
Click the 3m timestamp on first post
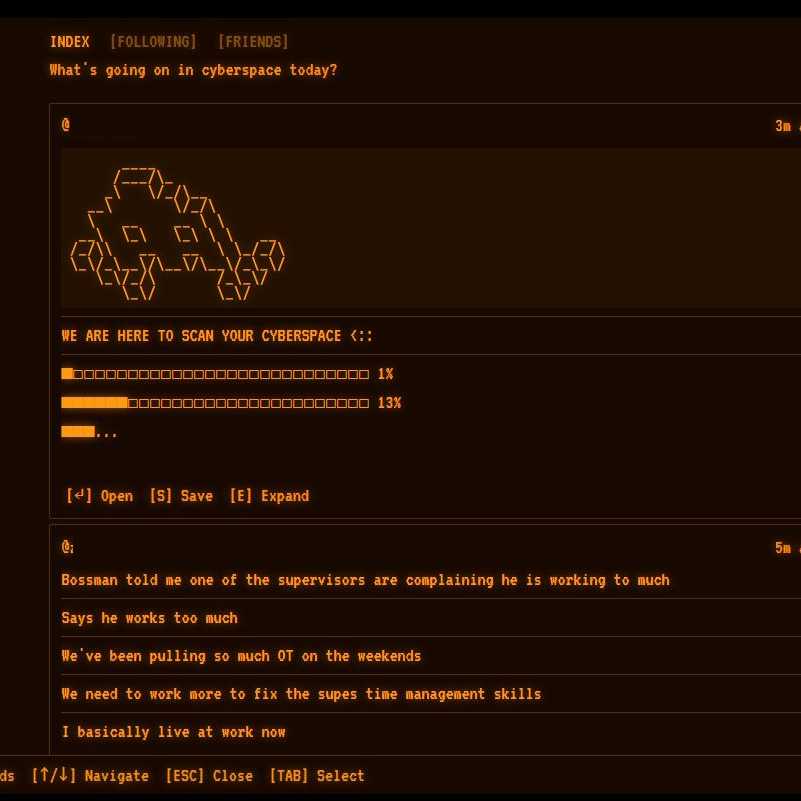point(784,126)
